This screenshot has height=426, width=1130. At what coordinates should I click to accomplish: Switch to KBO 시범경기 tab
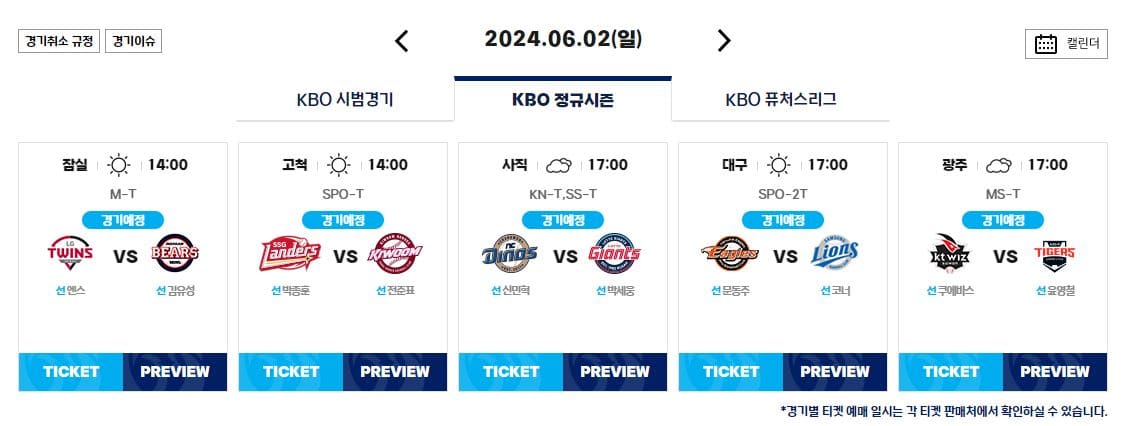345,100
